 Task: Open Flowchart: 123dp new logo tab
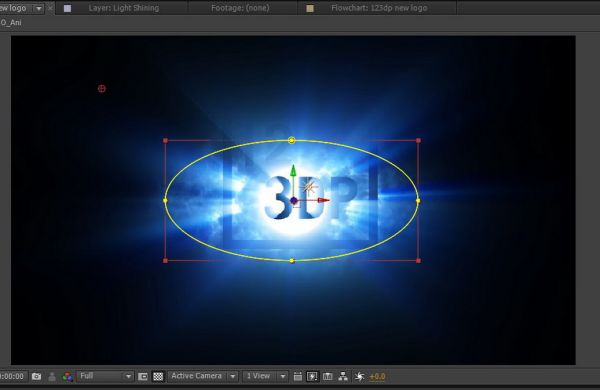point(379,8)
